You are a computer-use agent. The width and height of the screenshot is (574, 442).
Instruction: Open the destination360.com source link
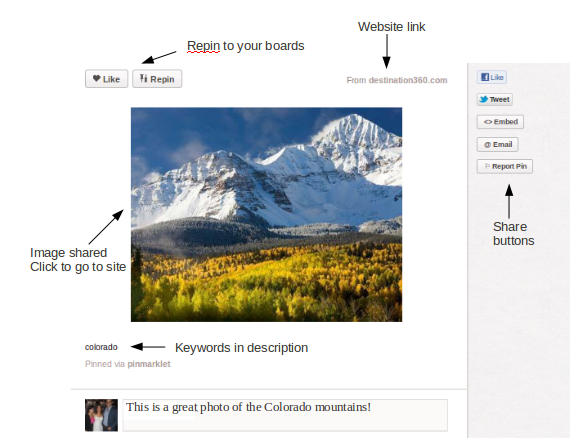408,80
